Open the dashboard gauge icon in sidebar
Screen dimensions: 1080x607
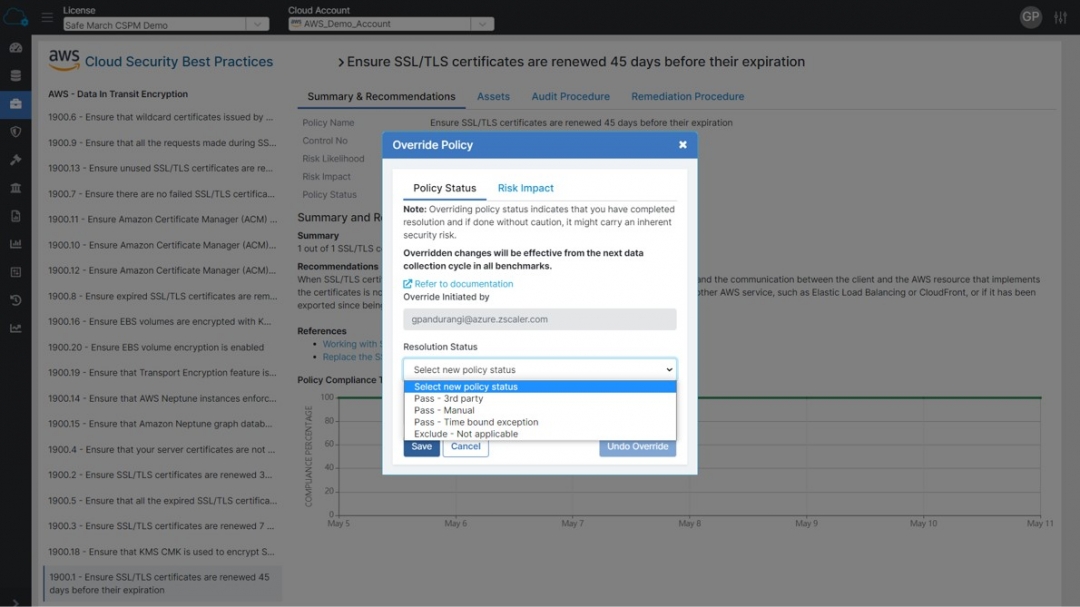(x=15, y=47)
